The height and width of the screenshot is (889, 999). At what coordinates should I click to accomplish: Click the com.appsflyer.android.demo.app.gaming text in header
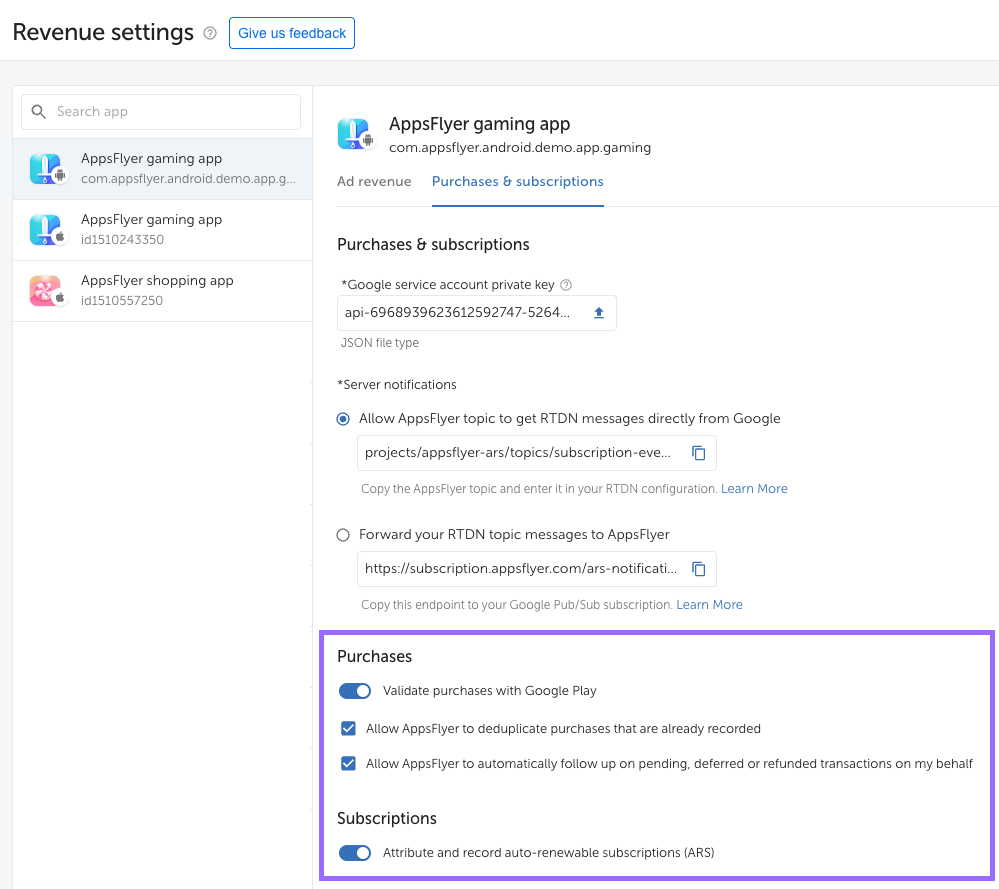(x=520, y=148)
